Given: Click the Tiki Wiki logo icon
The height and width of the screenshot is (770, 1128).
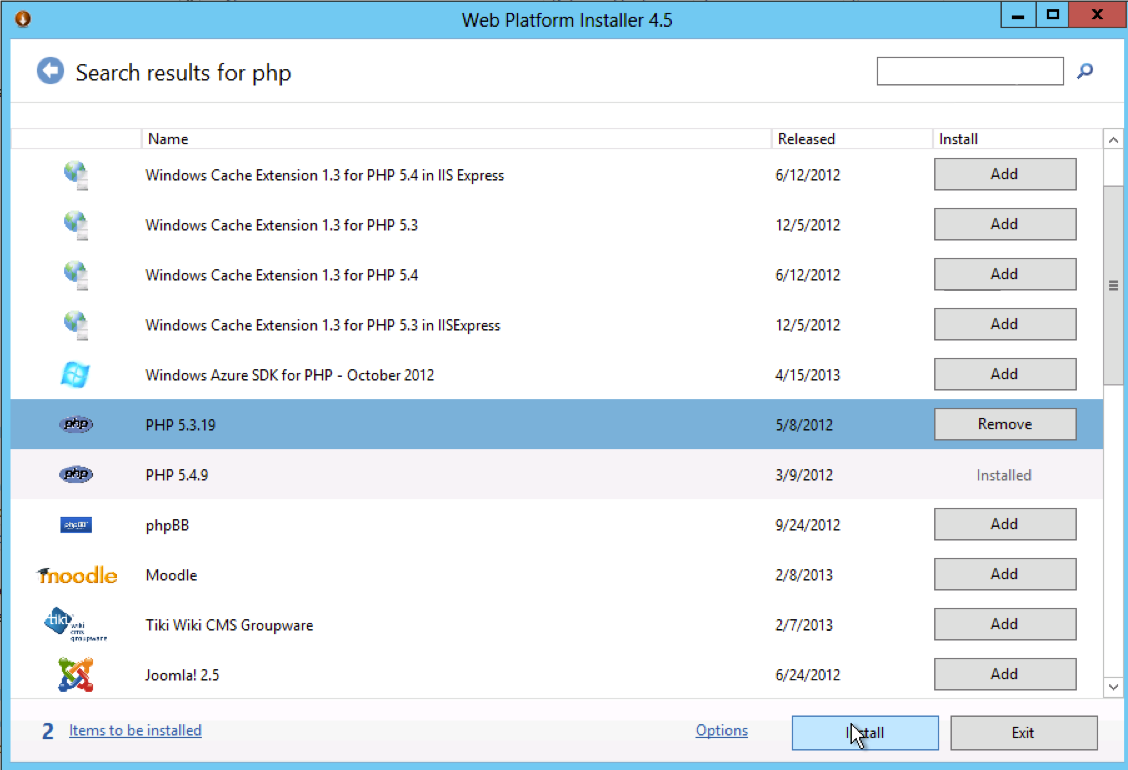Looking at the screenshot, I should click(x=75, y=625).
